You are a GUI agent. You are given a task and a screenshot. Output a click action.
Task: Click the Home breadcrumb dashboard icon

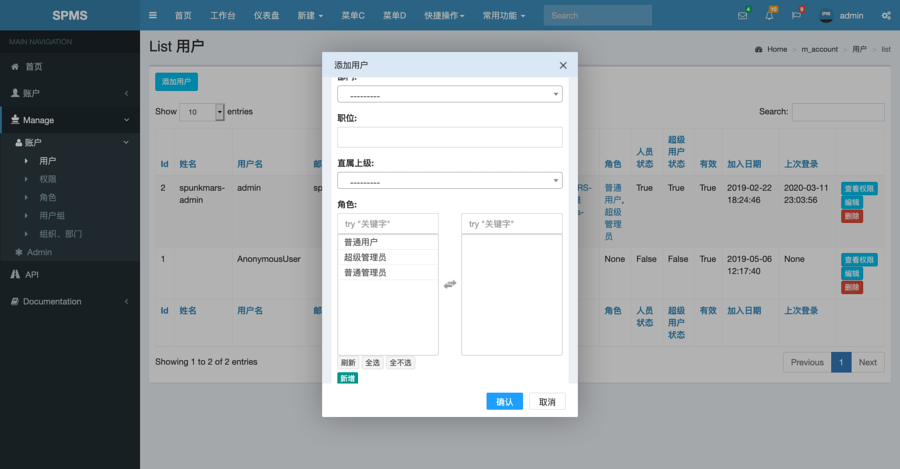pos(759,49)
